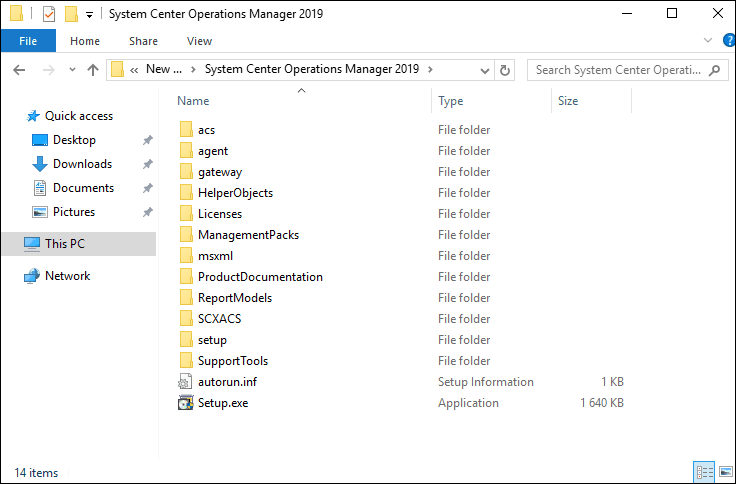Screen dimensions: 736x484
Task: Open Pictures in navigation pane
Action: click(x=74, y=212)
